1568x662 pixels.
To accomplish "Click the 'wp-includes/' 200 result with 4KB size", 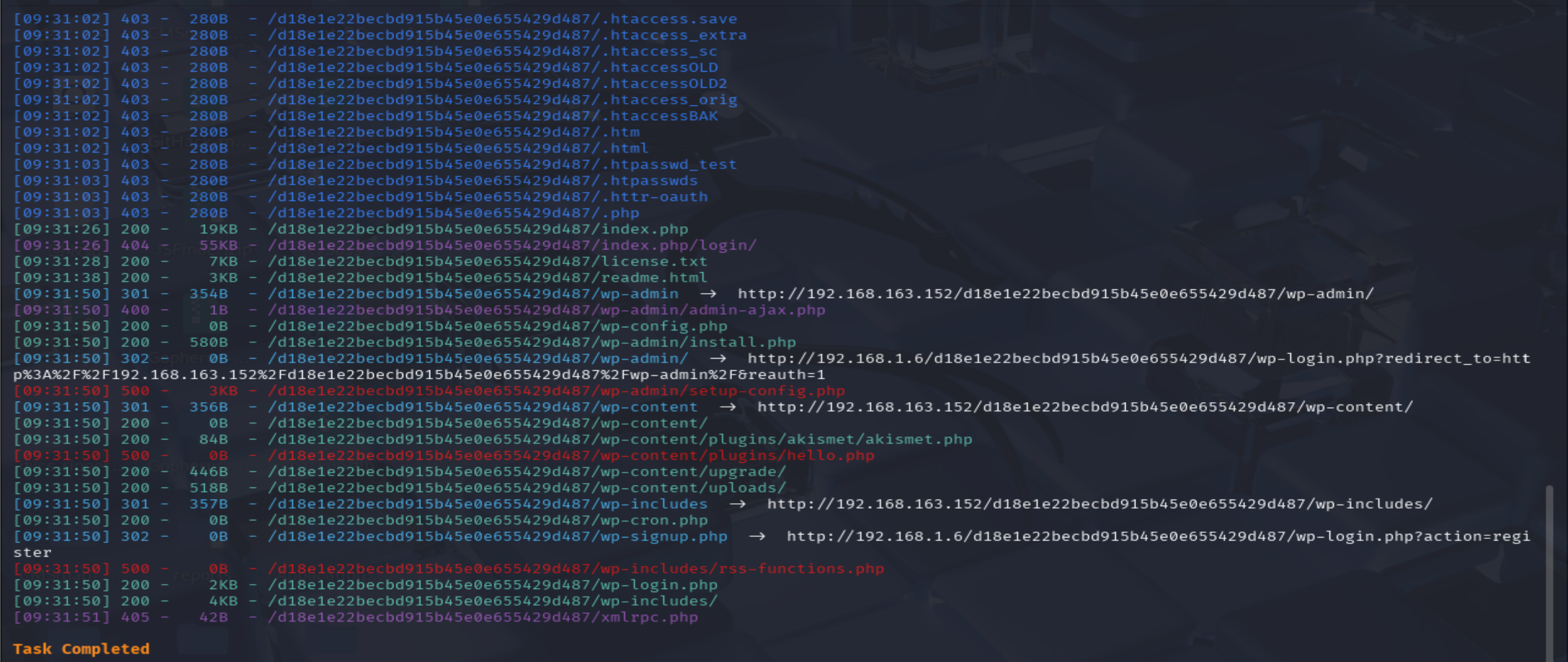I will (493, 601).
